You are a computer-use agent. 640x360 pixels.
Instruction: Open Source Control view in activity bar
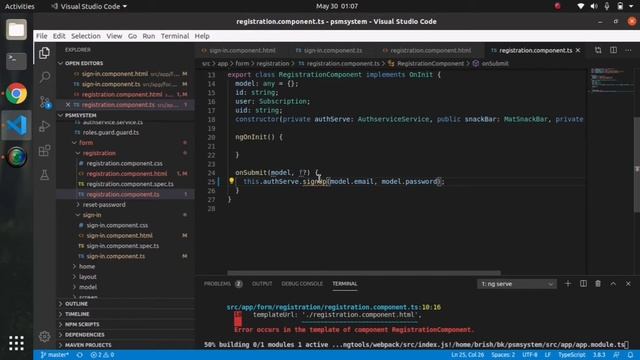pyautogui.click(x=44, y=102)
